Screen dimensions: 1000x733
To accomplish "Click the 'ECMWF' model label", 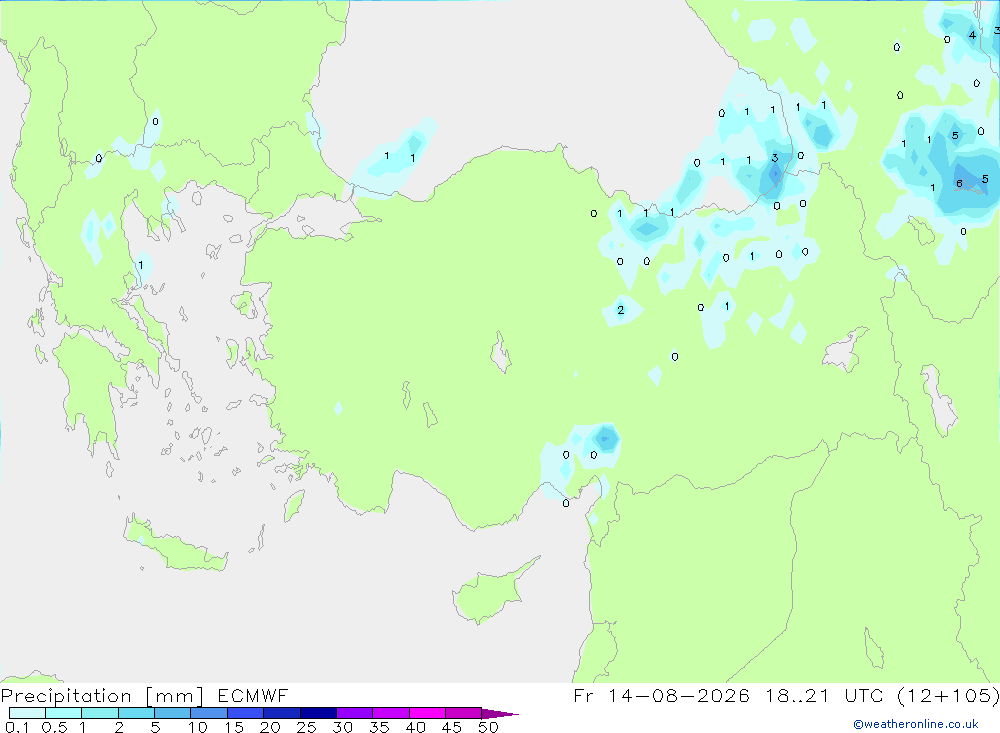I will (253, 695).
